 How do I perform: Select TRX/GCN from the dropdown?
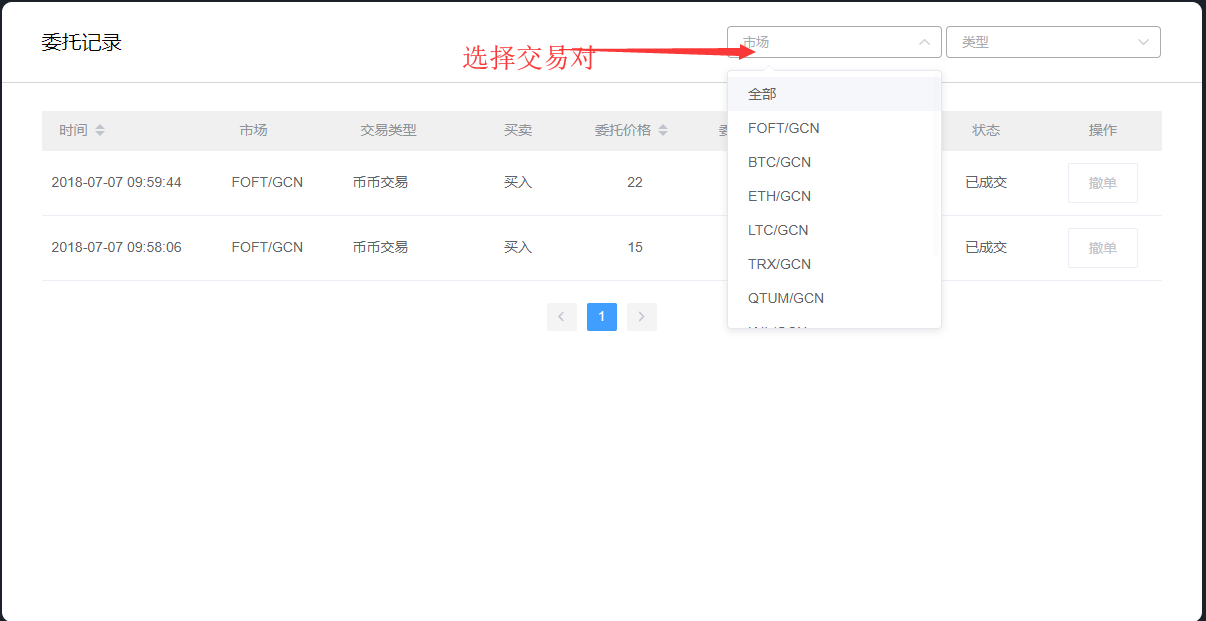pos(779,264)
